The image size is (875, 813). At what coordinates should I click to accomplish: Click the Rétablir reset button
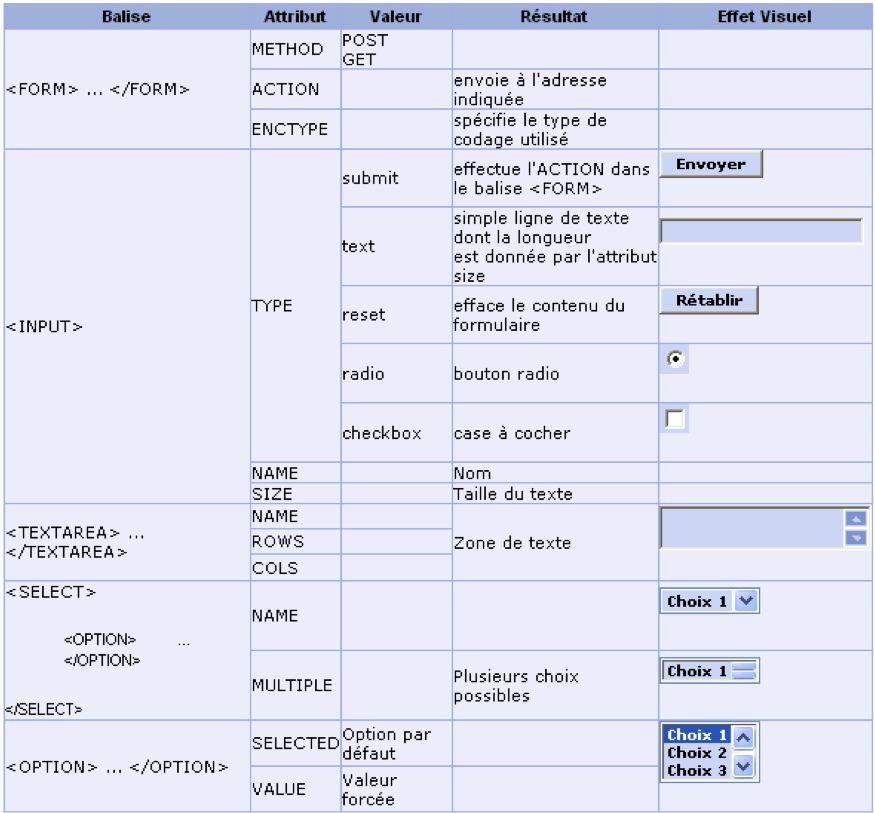click(709, 300)
